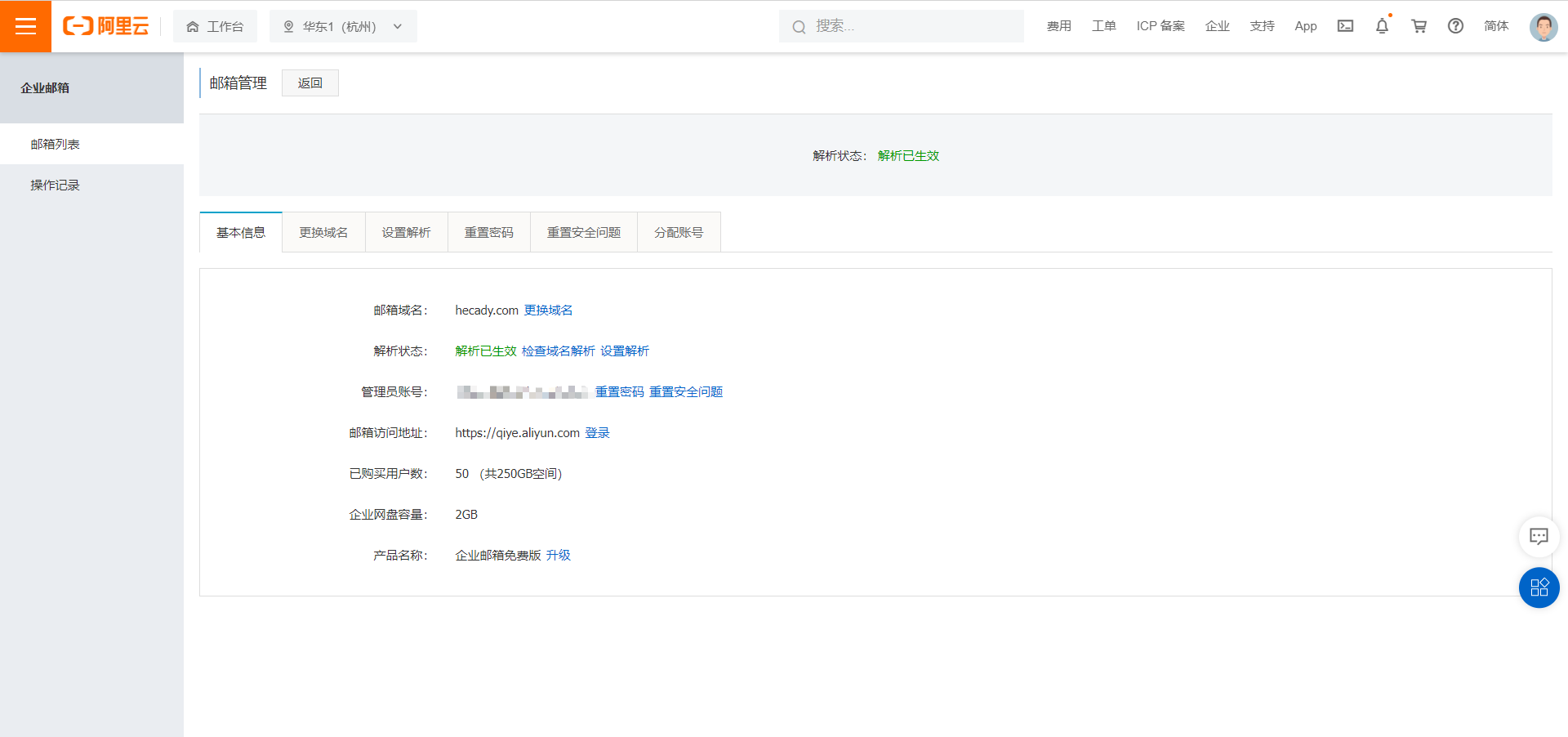The image size is (1568, 737).
Task: Click the 升级 upgrade link
Action: [x=559, y=556]
